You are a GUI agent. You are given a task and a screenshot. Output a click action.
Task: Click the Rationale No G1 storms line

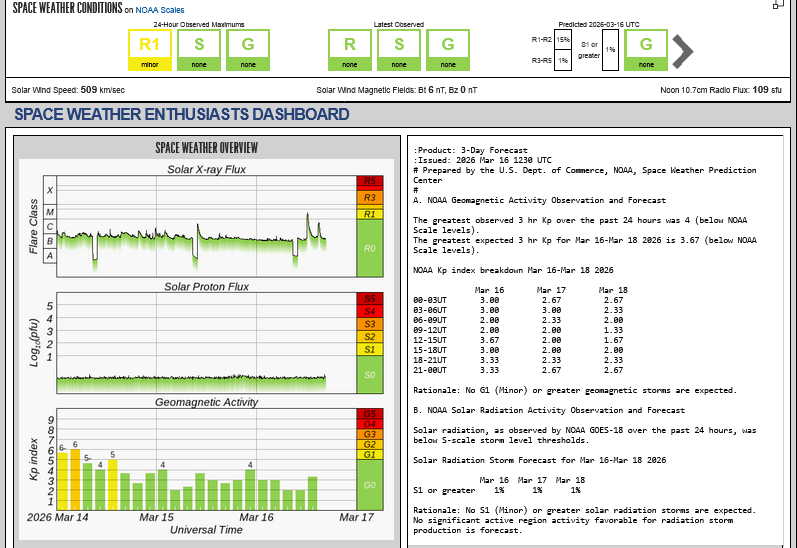click(575, 390)
